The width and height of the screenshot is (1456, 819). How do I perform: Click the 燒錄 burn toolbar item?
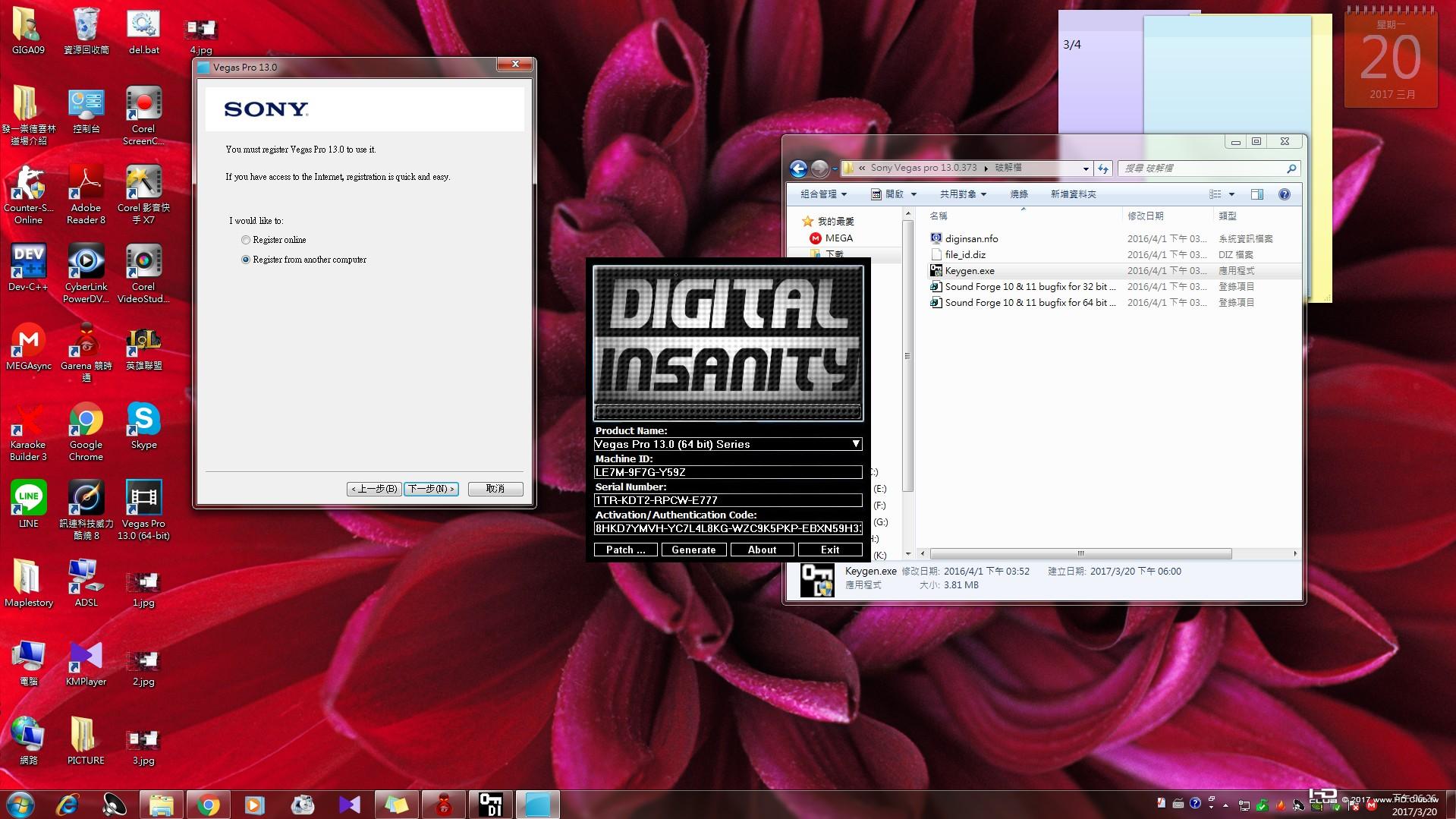click(1018, 194)
